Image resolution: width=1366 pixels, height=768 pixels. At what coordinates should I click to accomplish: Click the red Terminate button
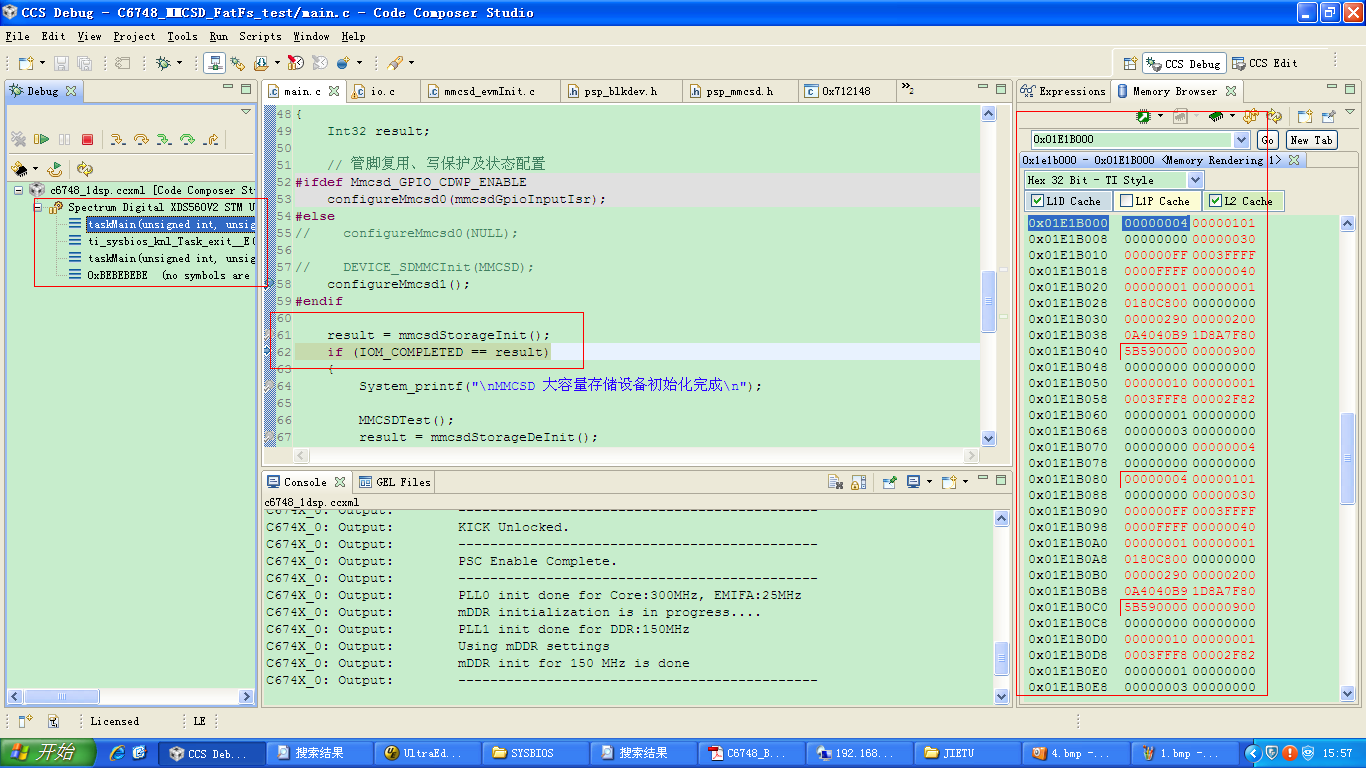[x=87, y=140]
